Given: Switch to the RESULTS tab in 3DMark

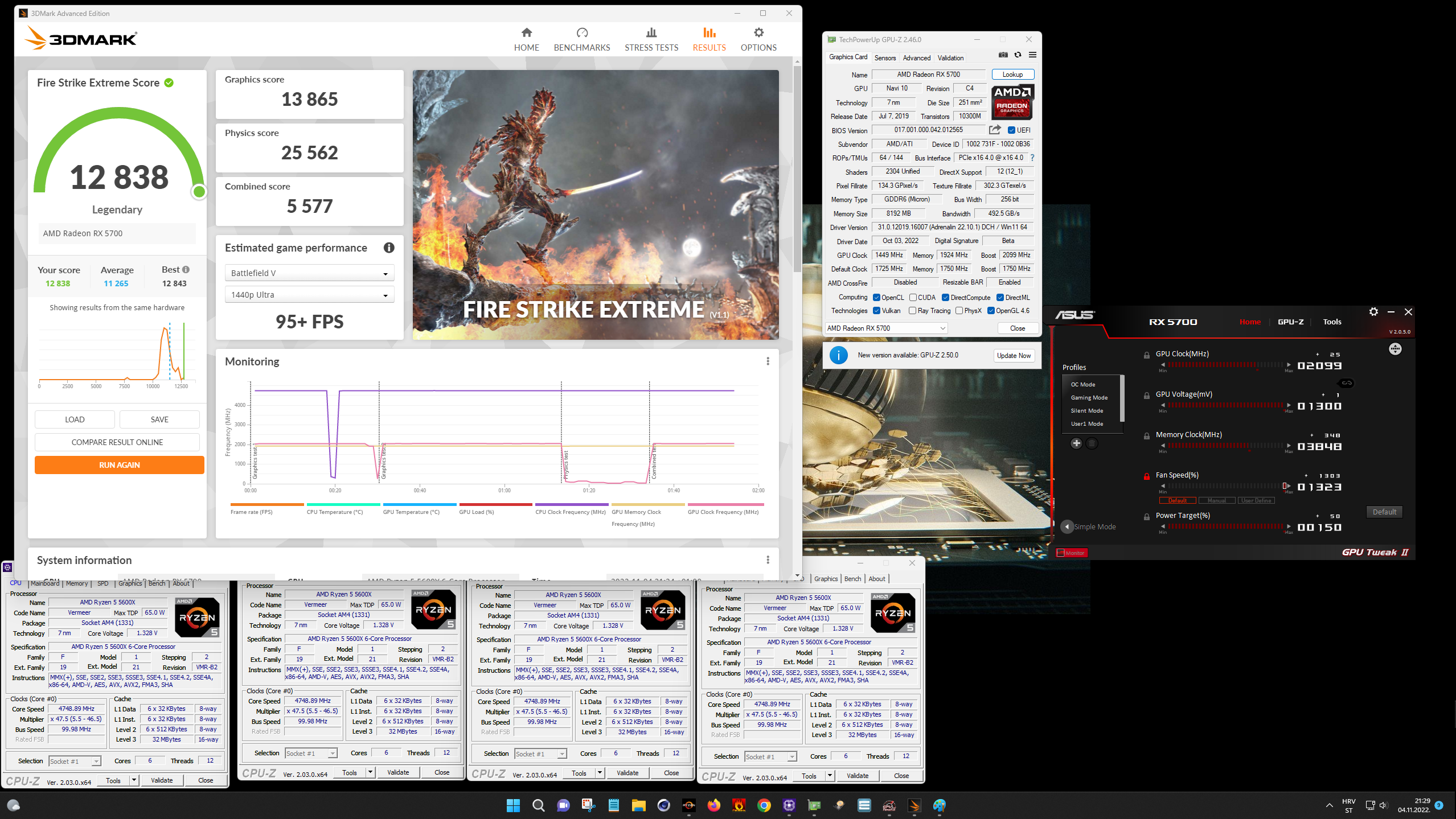Looking at the screenshot, I should pyautogui.click(x=709, y=39).
